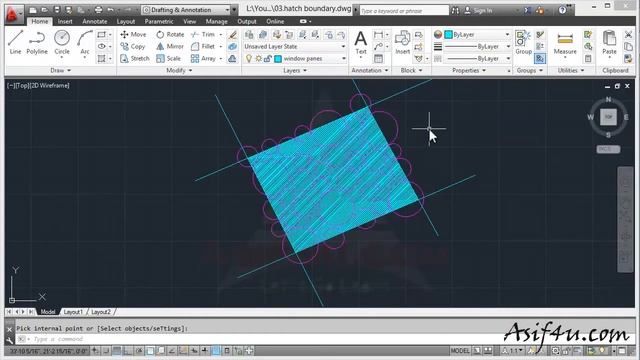The height and width of the screenshot is (360, 640).
Task: Open the Workspace Drafting & Annotation dropdown
Action: 186,10
